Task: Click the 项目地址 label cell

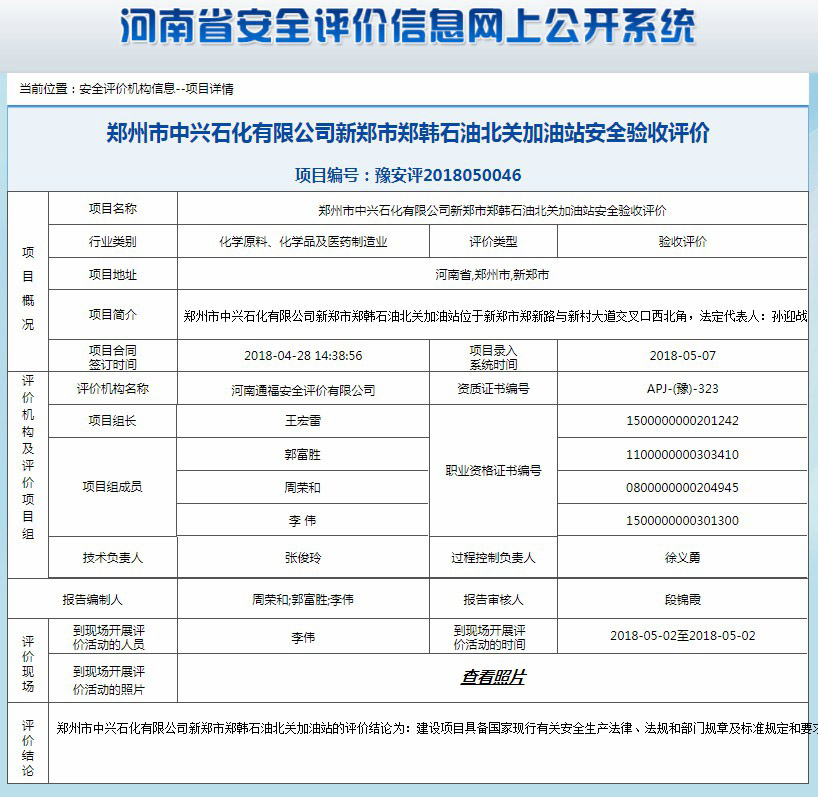Action: [113, 274]
